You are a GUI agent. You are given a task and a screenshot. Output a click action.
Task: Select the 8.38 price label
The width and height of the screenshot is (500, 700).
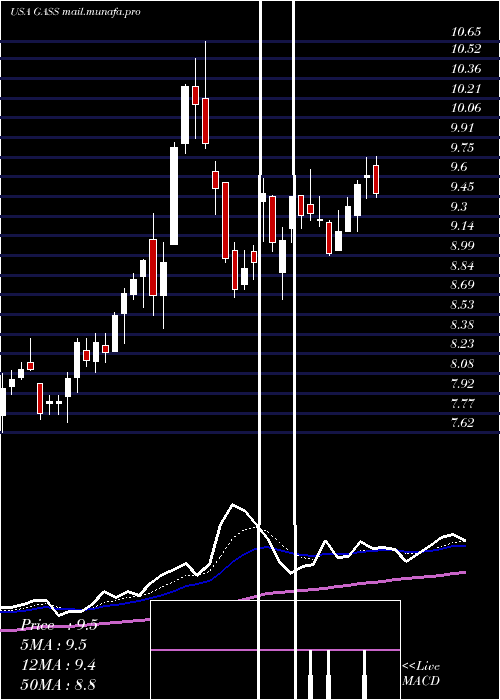[x=462, y=325]
